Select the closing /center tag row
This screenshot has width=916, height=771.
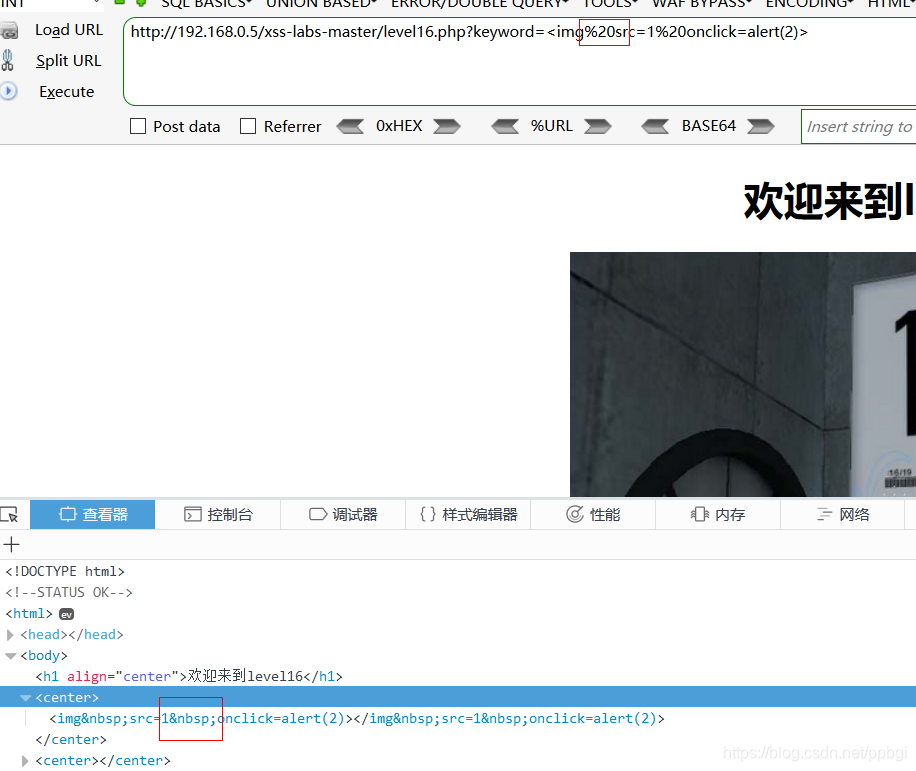(71, 740)
